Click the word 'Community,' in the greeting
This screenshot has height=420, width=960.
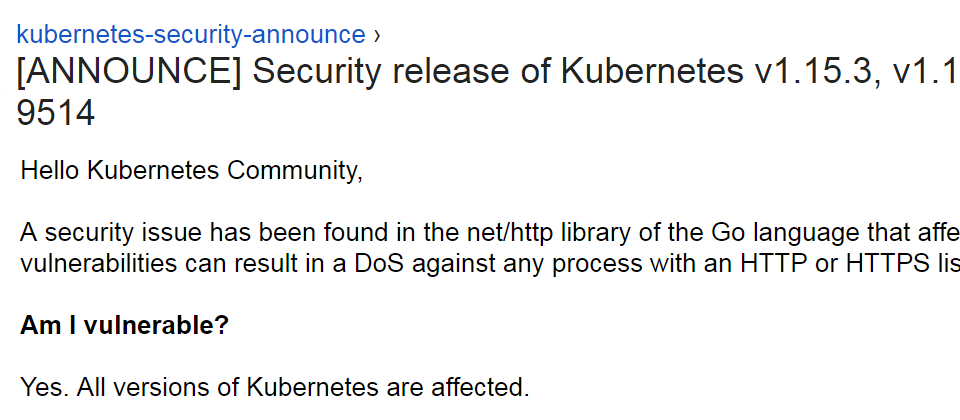point(295,171)
